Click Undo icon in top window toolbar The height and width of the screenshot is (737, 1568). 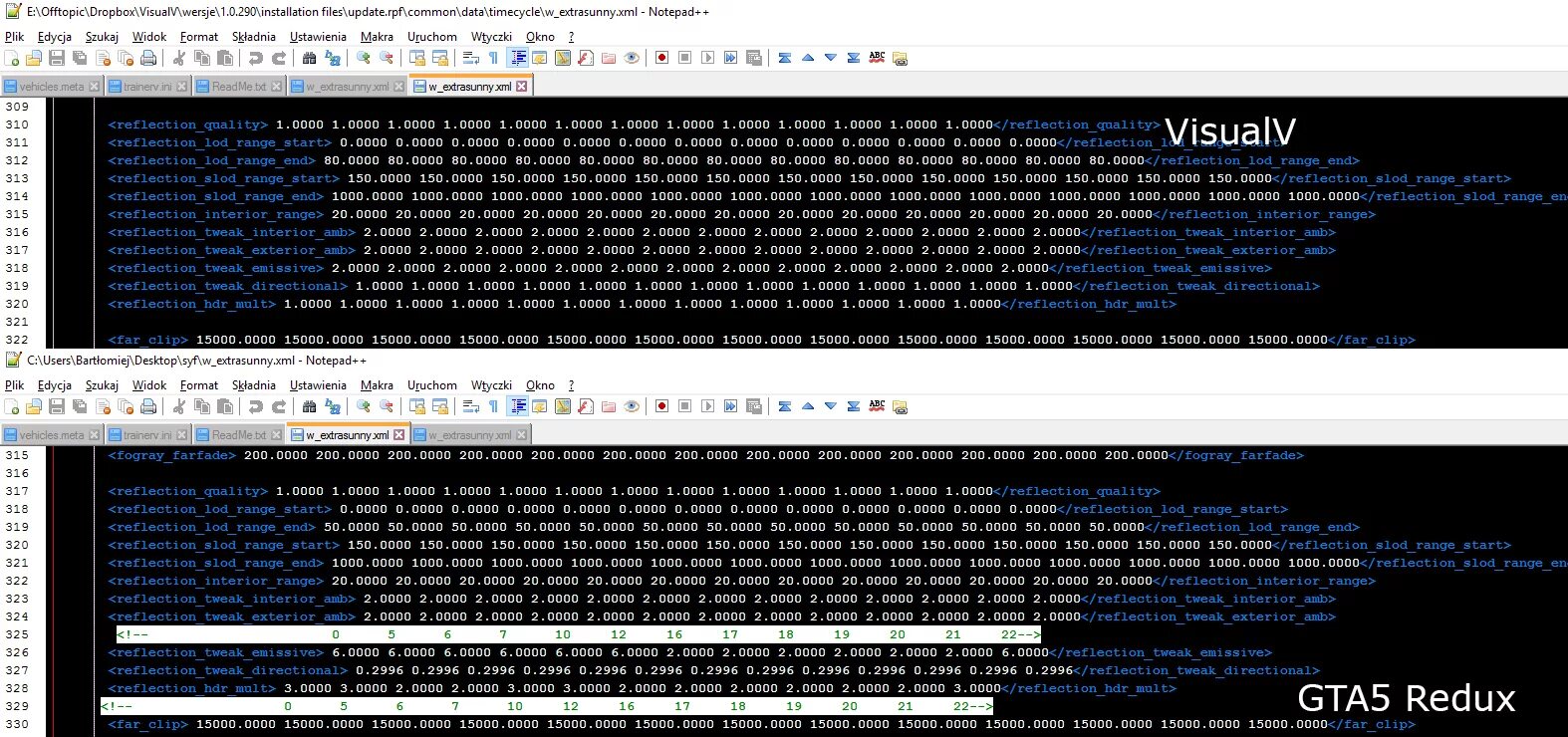coord(256,58)
